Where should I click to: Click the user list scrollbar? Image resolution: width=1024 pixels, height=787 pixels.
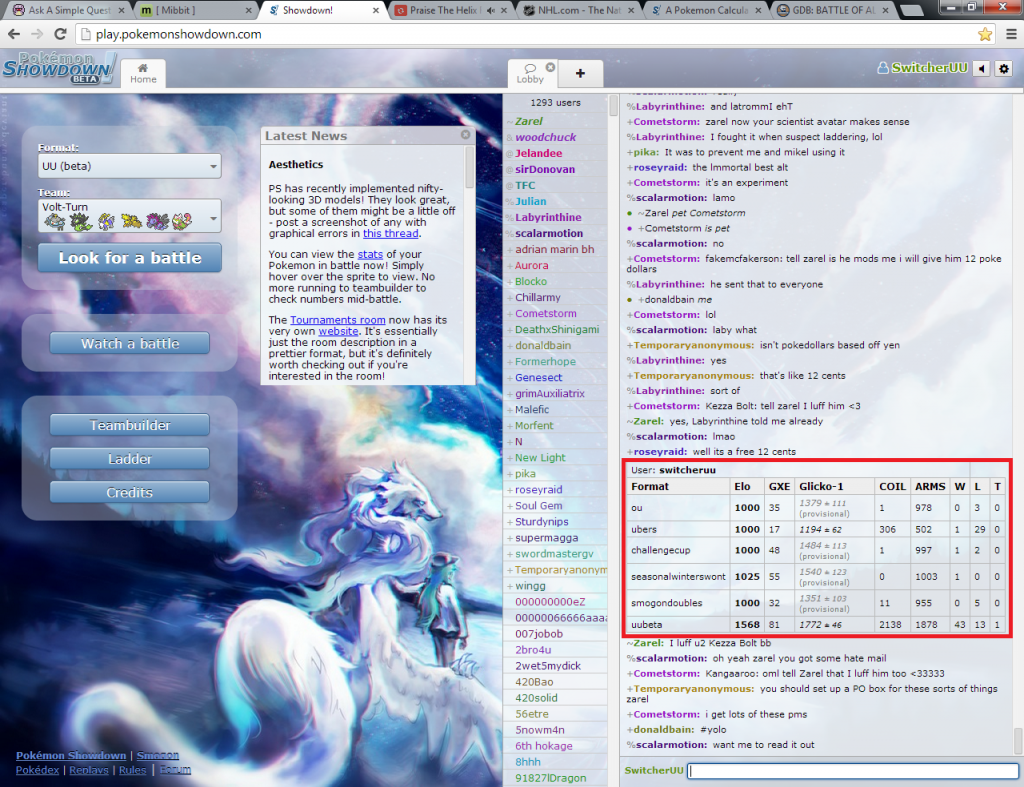pos(613,104)
